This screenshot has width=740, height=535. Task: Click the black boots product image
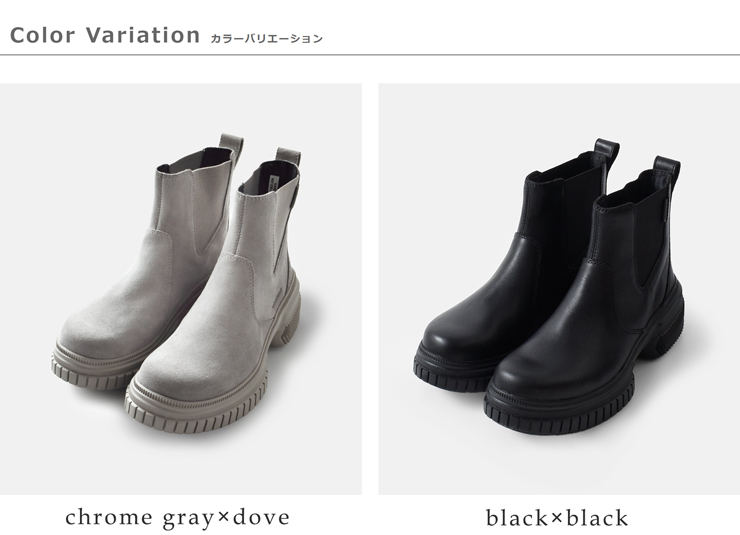click(x=559, y=289)
